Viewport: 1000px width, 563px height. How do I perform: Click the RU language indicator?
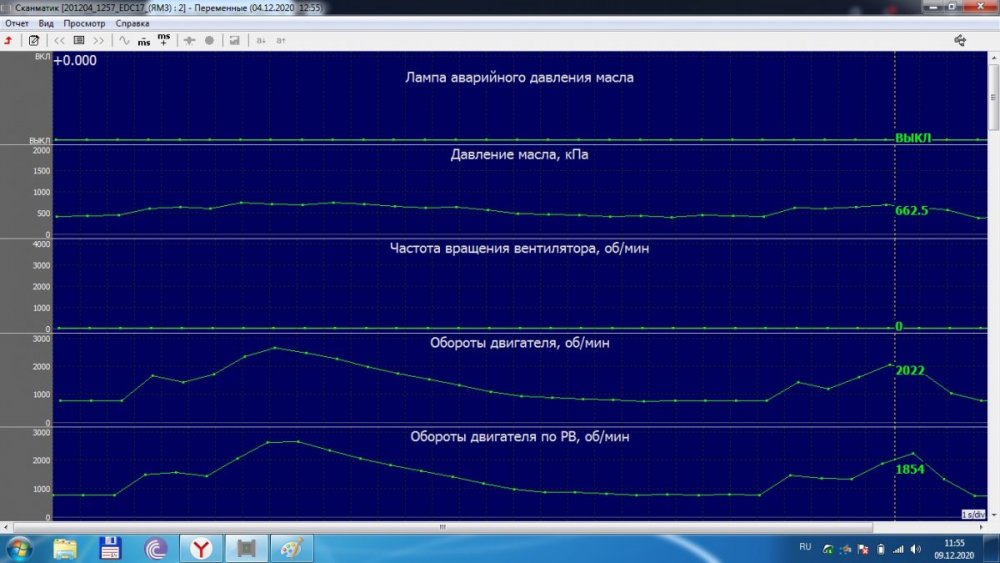[805, 547]
